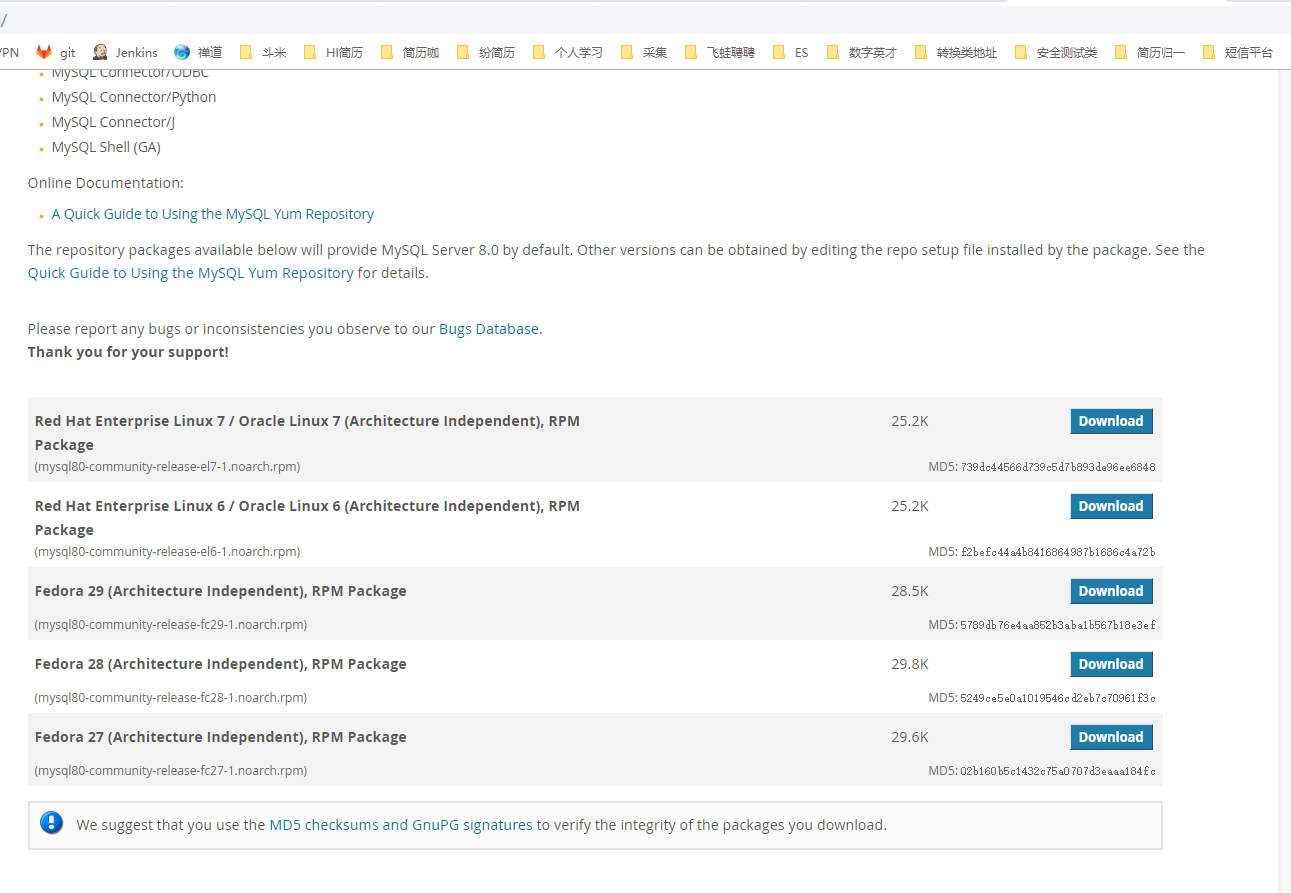The image size is (1291, 893).
Task: Open the MD5 checksums and GnuPG signatures link
Action: click(401, 825)
